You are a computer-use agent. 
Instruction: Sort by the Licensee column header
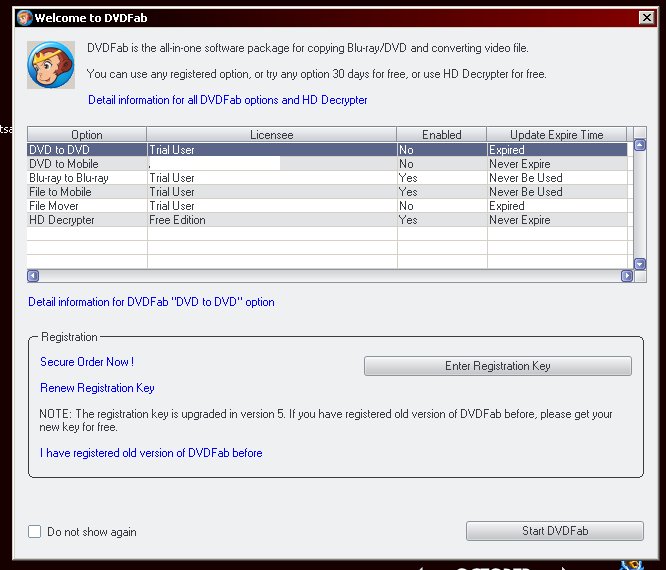[x=271, y=135]
